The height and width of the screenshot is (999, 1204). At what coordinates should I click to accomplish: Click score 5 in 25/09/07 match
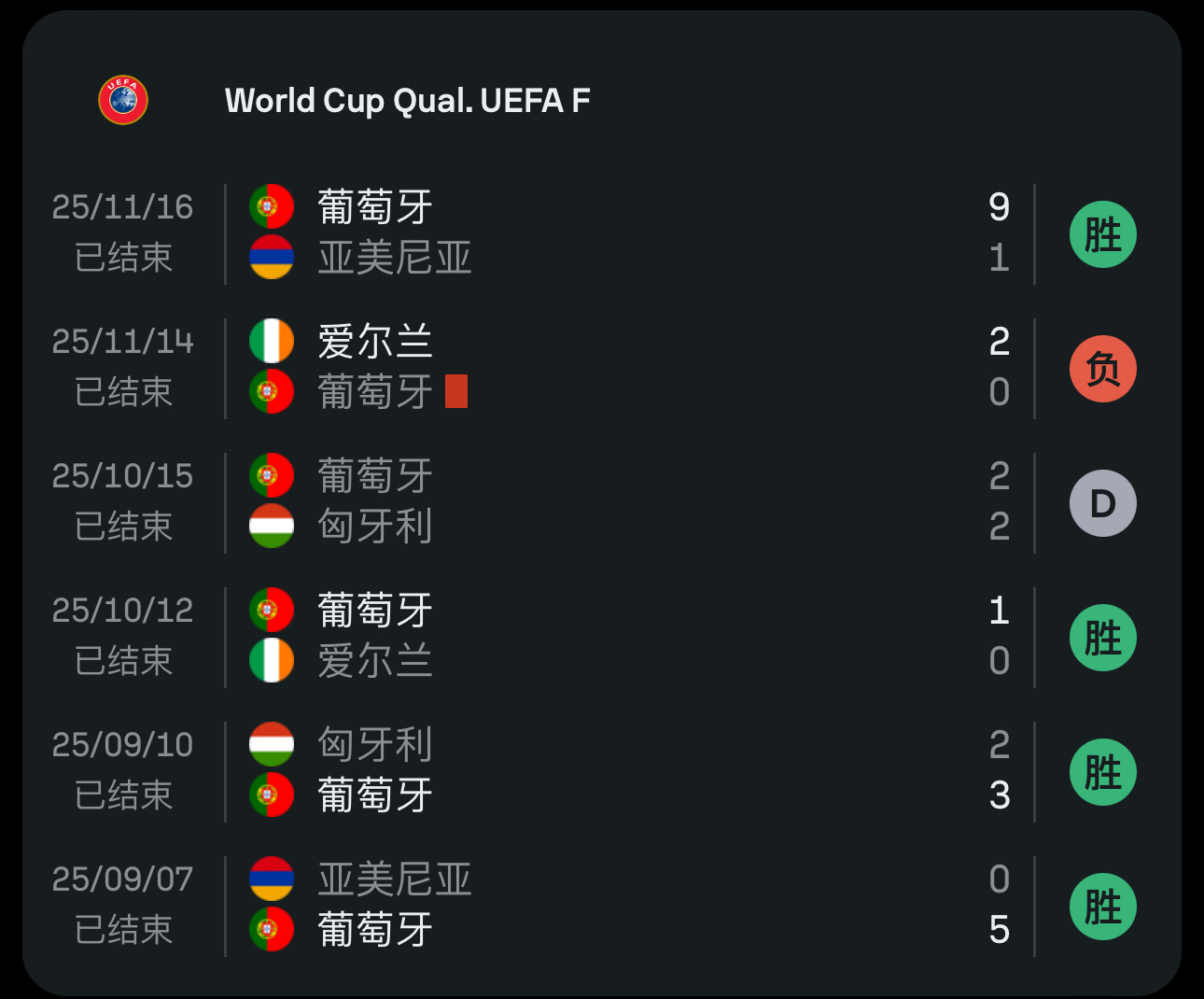point(999,930)
